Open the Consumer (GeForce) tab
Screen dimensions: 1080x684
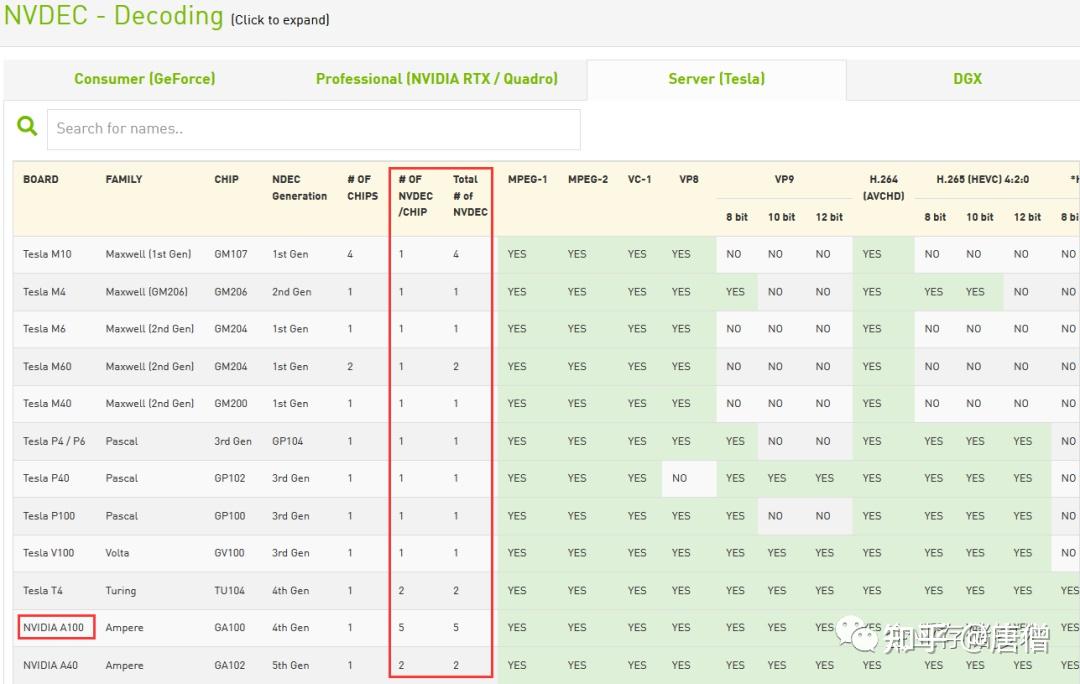pyautogui.click(x=145, y=79)
